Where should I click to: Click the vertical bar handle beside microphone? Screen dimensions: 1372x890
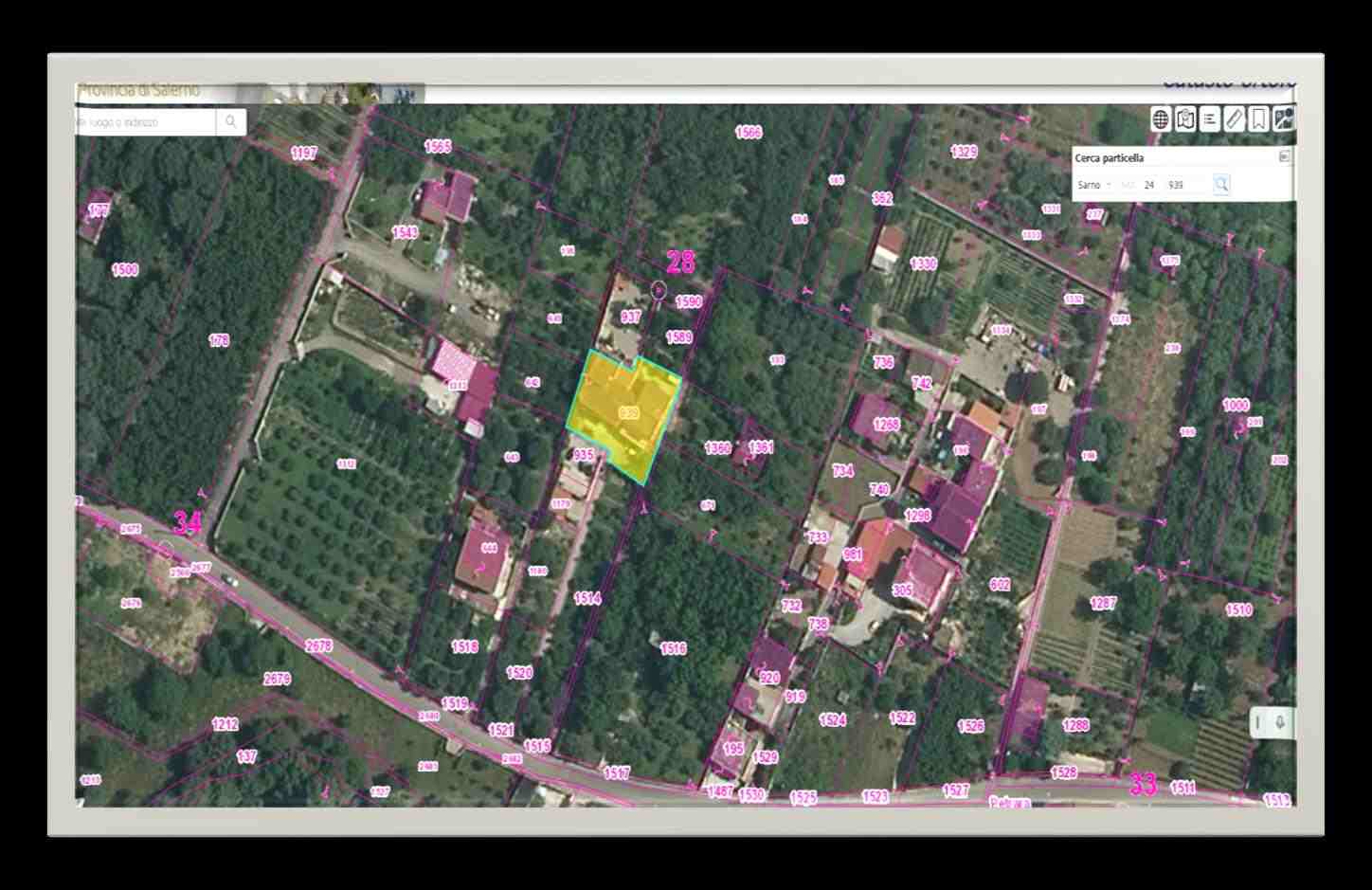pyautogui.click(x=1259, y=723)
